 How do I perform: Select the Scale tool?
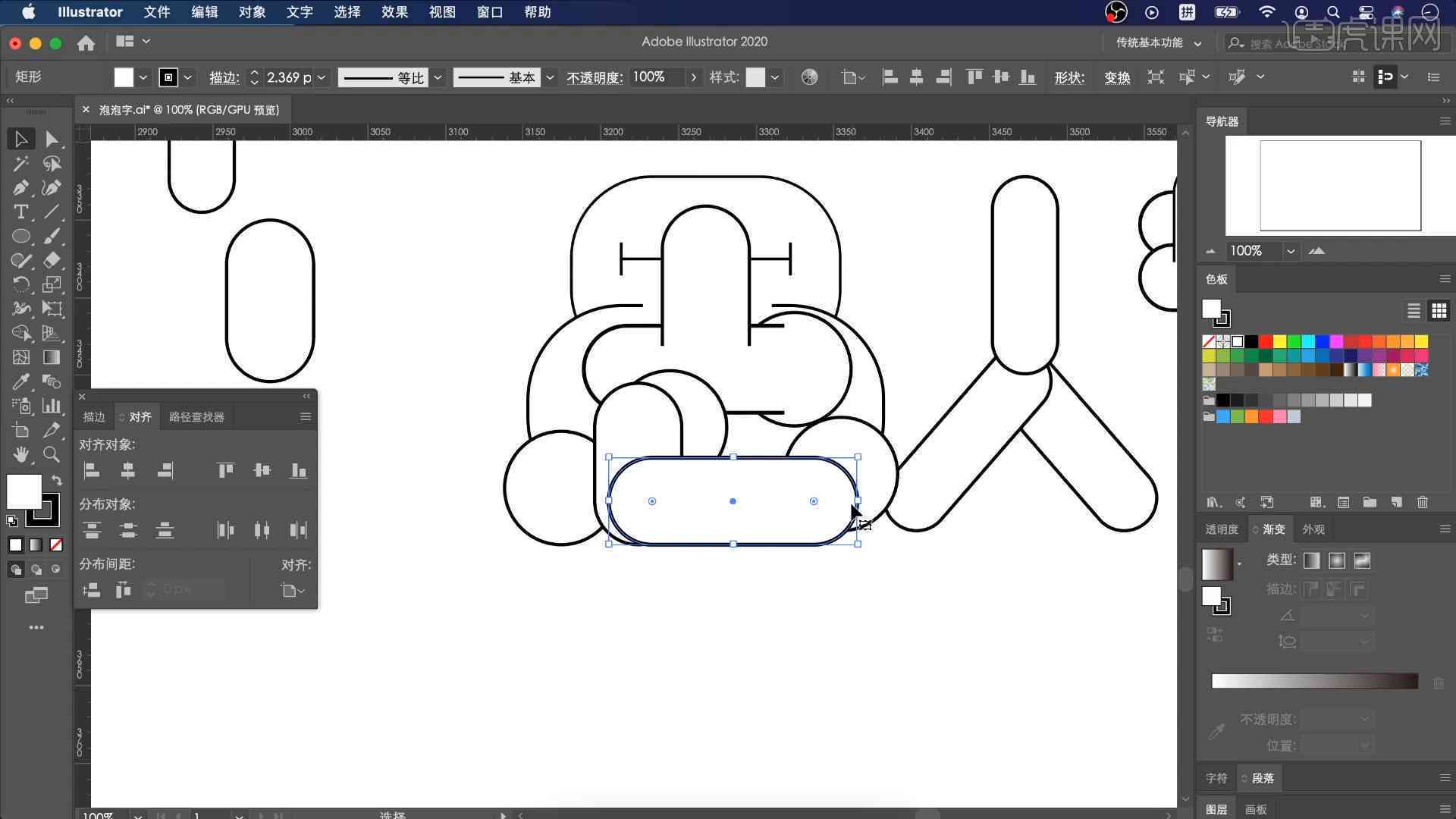pos(52,284)
